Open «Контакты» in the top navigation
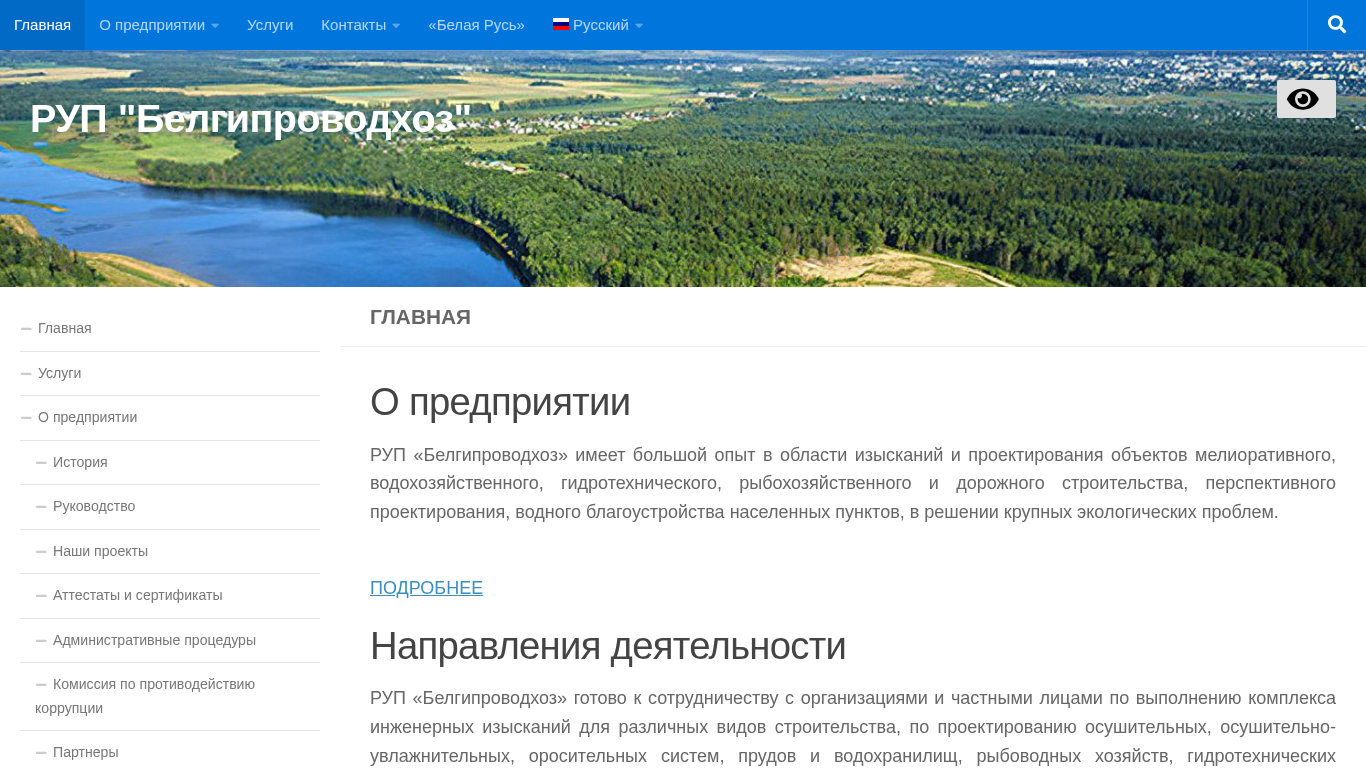Screen dimensions: 1366x768 (x=353, y=24)
